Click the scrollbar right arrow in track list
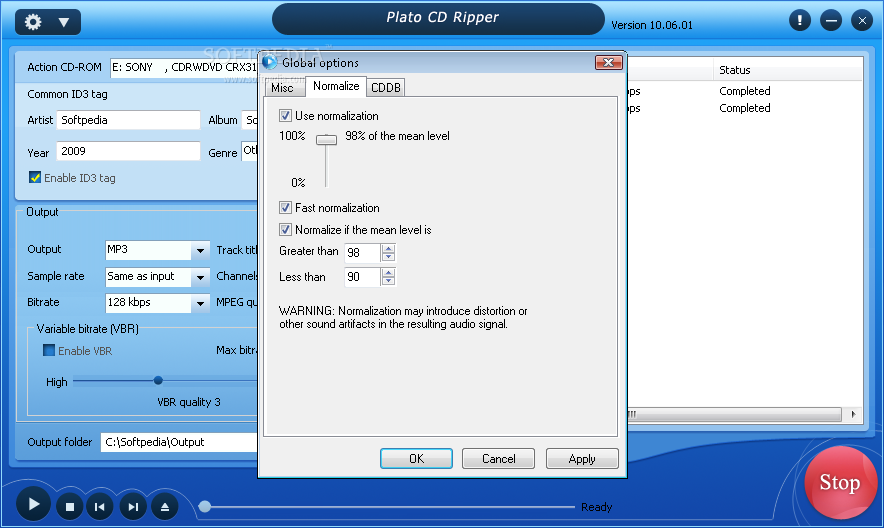The image size is (884, 528). 853,415
